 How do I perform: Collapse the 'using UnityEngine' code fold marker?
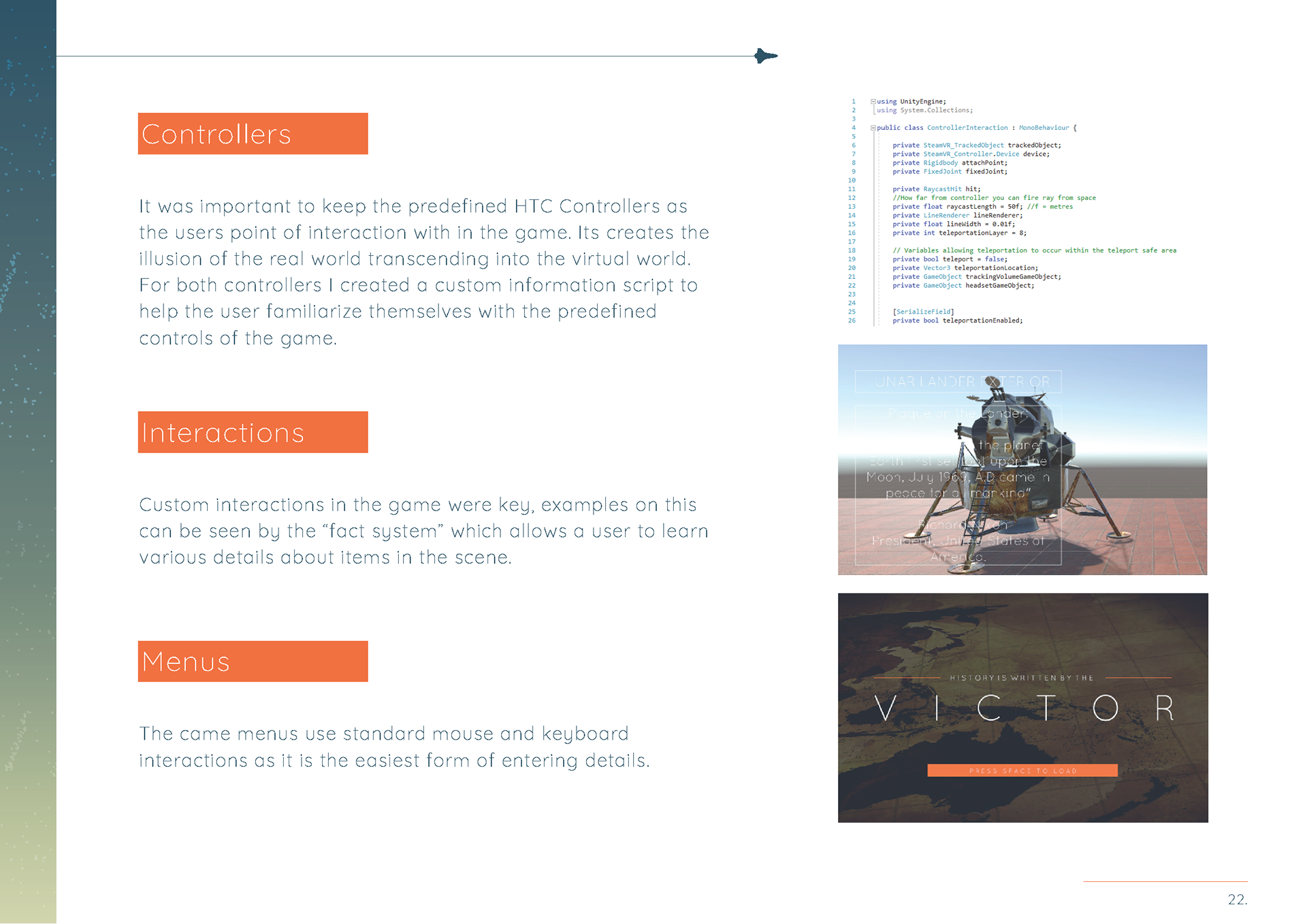873,101
